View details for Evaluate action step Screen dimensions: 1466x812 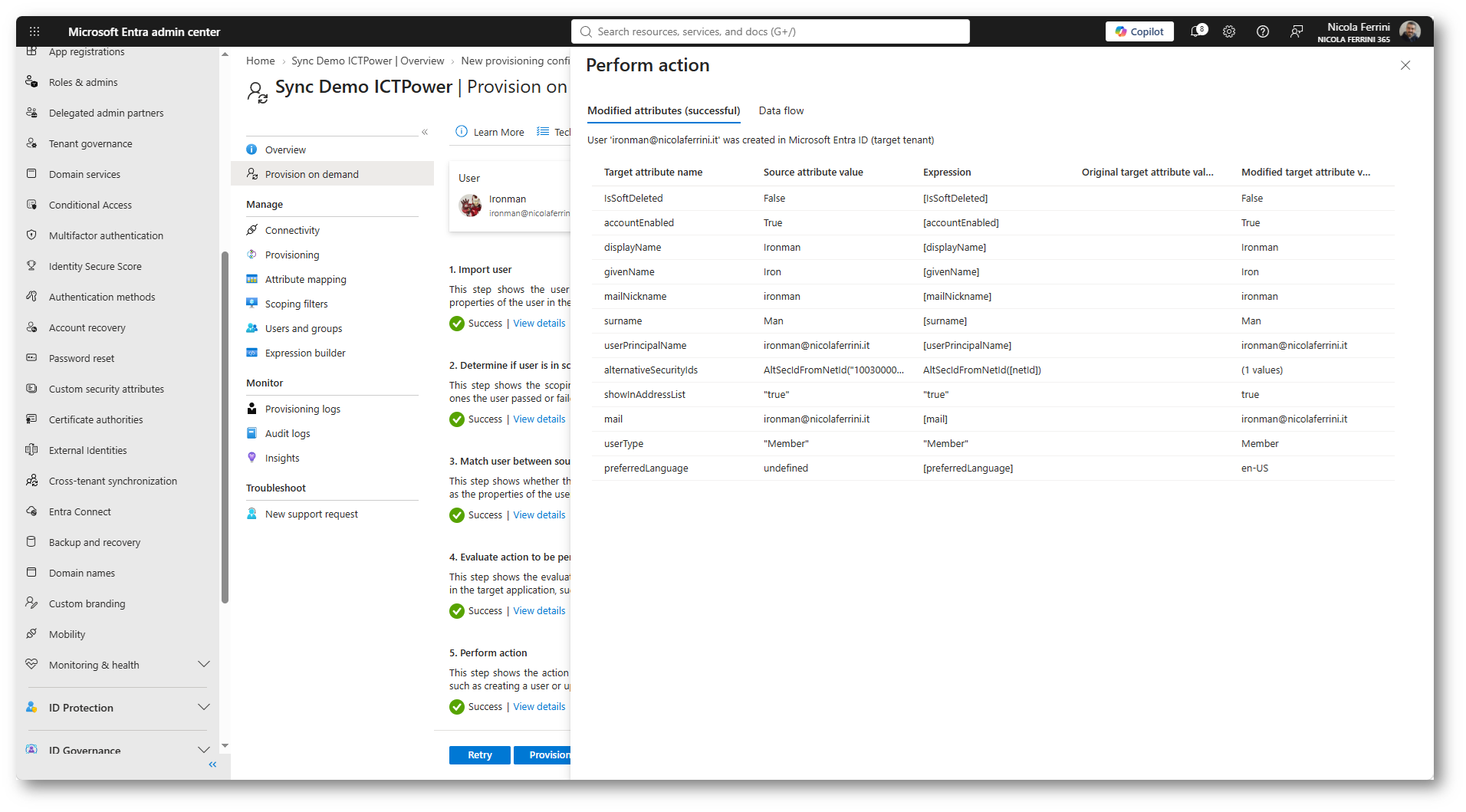coord(539,611)
